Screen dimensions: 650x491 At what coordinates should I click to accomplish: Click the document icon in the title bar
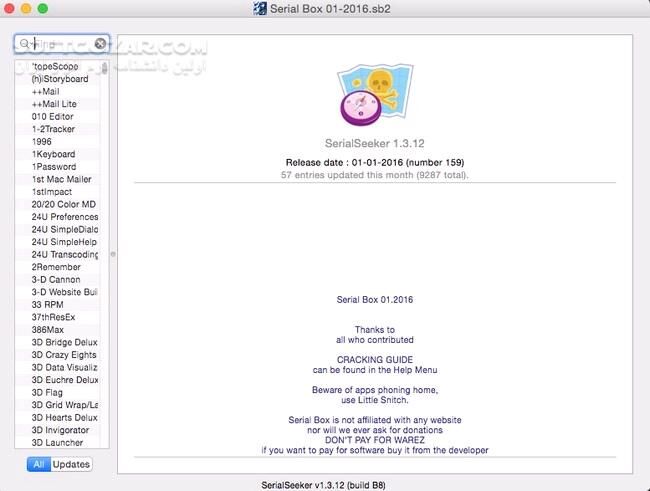(263, 9)
